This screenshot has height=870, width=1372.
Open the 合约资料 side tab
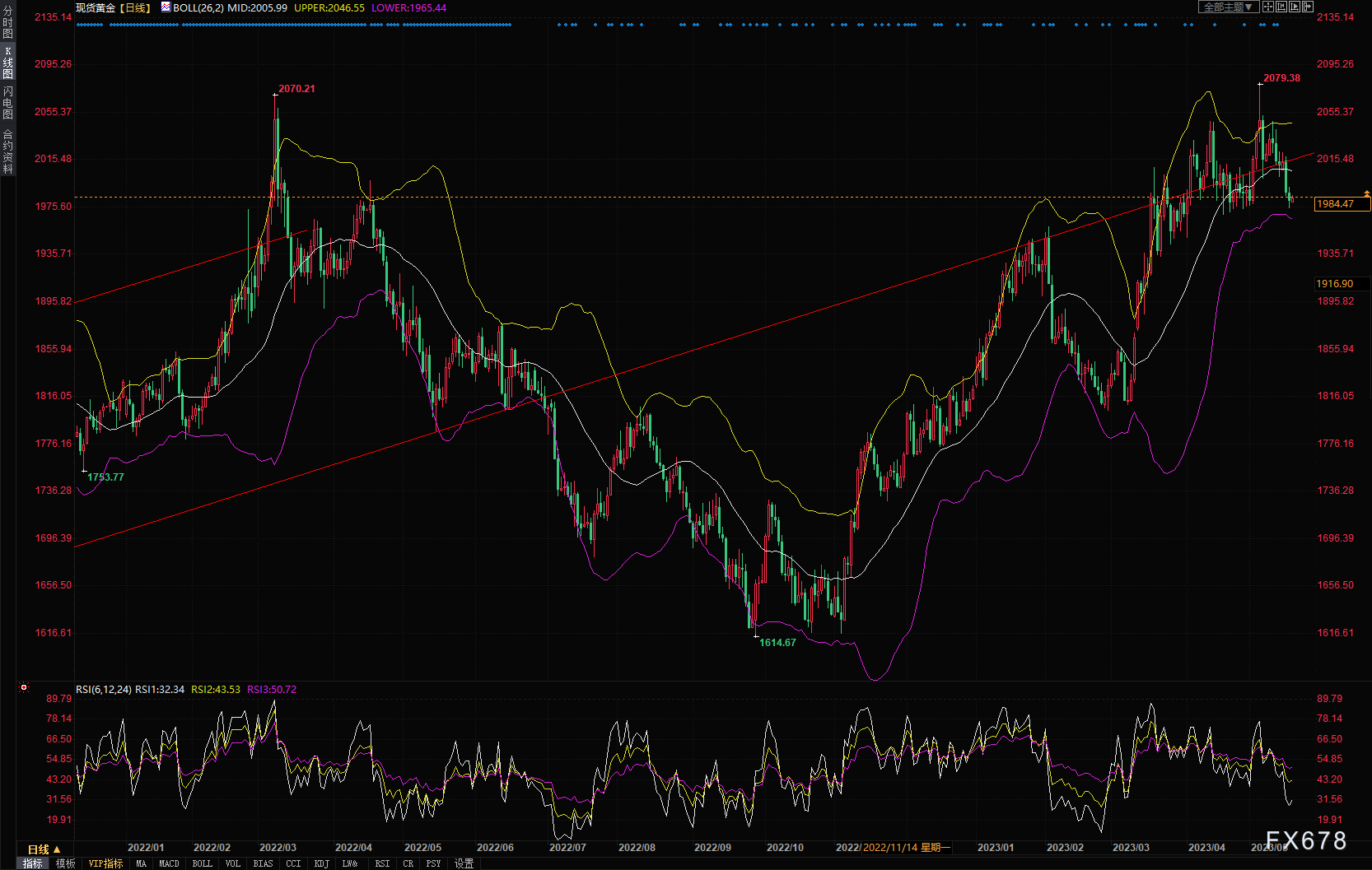tap(7, 151)
